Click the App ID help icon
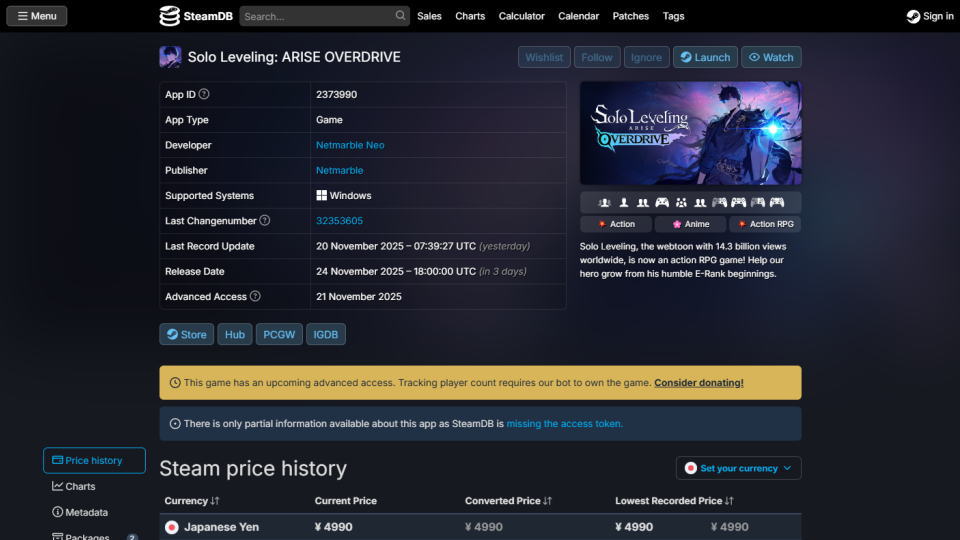 pyautogui.click(x=204, y=94)
